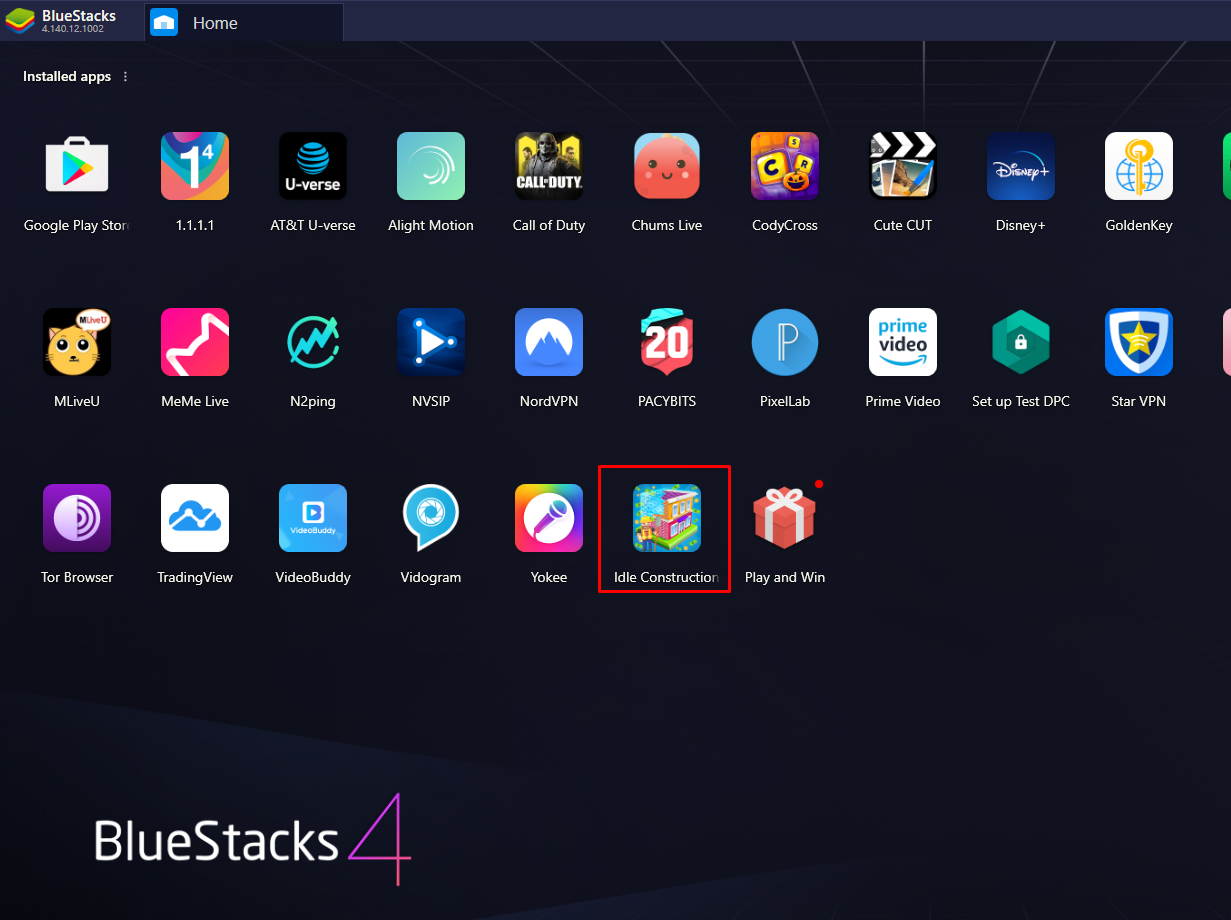1231x920 pixels.
Task: Launch VideoBuddy app
Action: point(313,518)
